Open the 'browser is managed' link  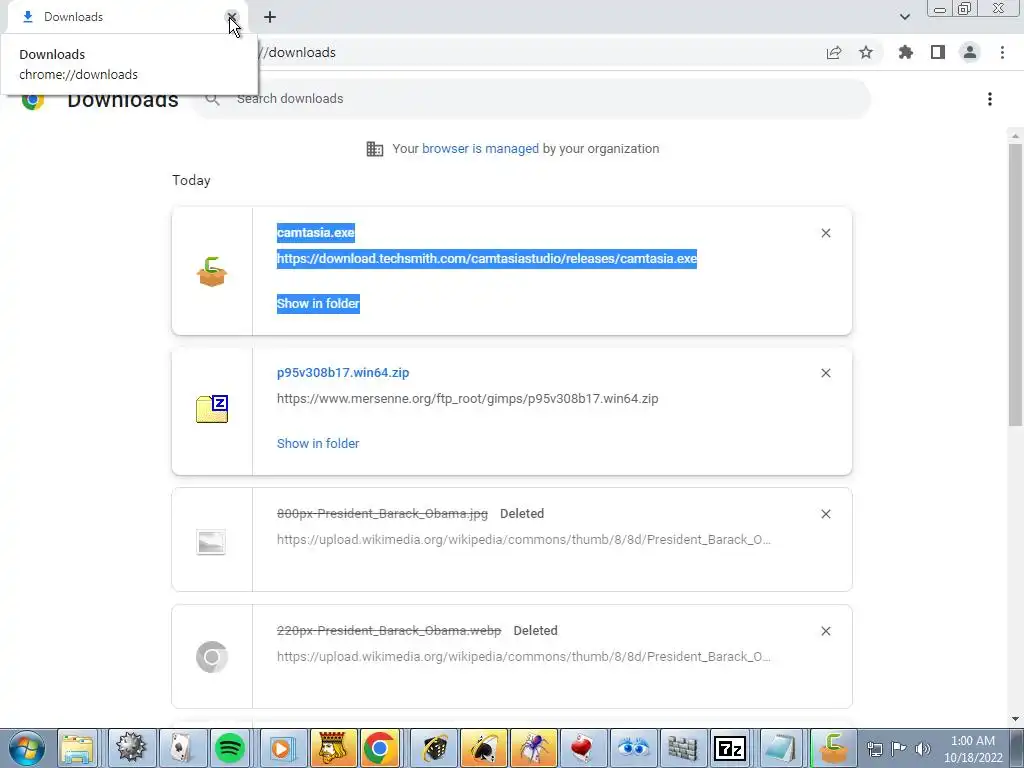click(480, 149)
